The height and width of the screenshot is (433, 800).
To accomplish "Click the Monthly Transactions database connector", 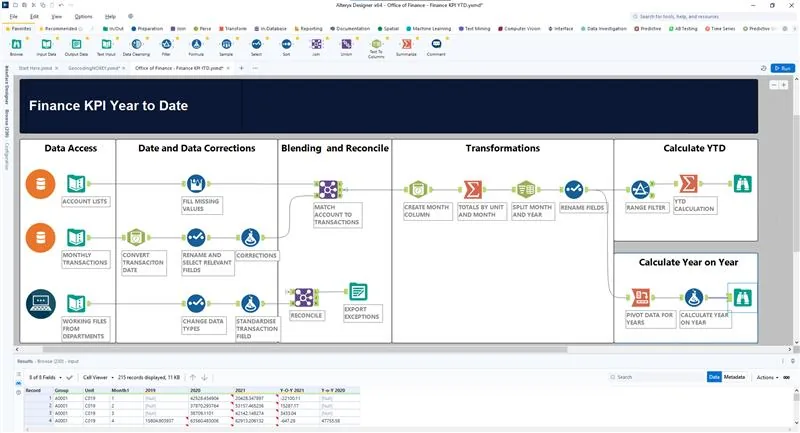I will pos(40,237).
